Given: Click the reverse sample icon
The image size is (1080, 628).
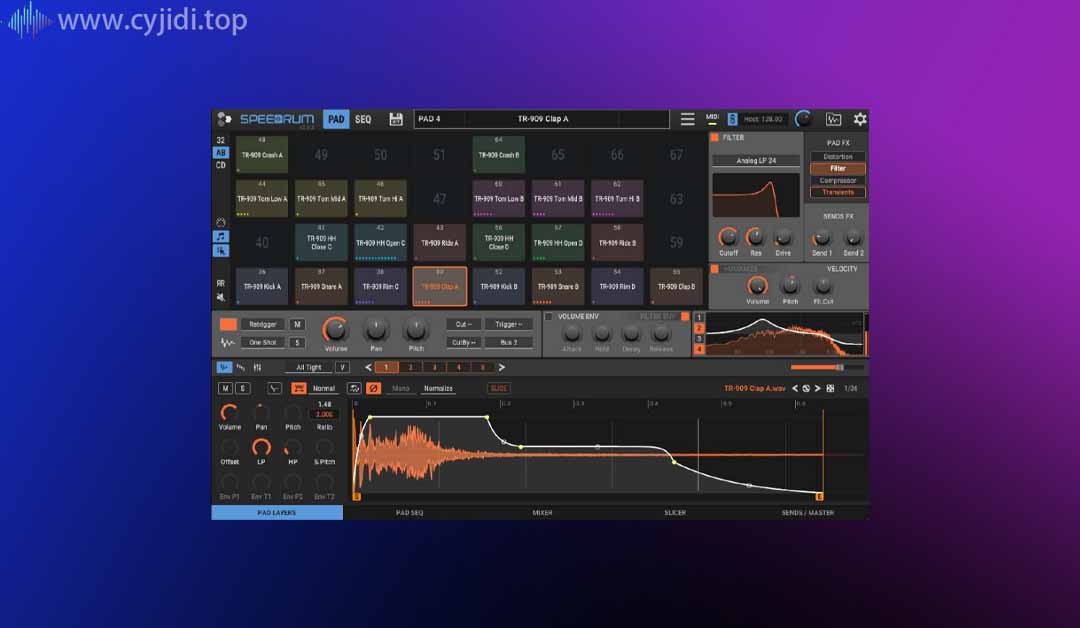Looking at the screenshot, I should pyautogui.click(x=354, y=388).
